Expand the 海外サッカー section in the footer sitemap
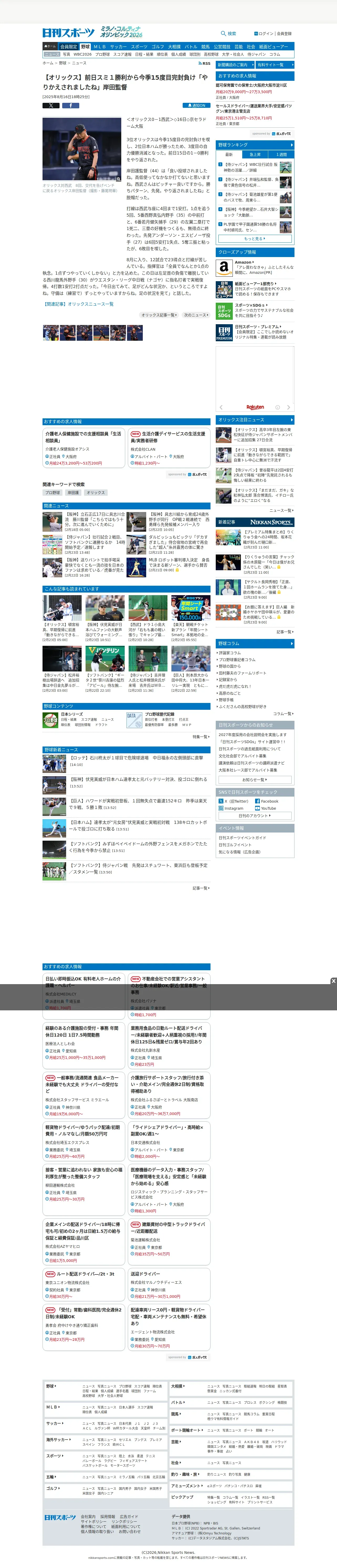Image resolution: width=337 pixels, height=1568 pixels. point(58,1439)
